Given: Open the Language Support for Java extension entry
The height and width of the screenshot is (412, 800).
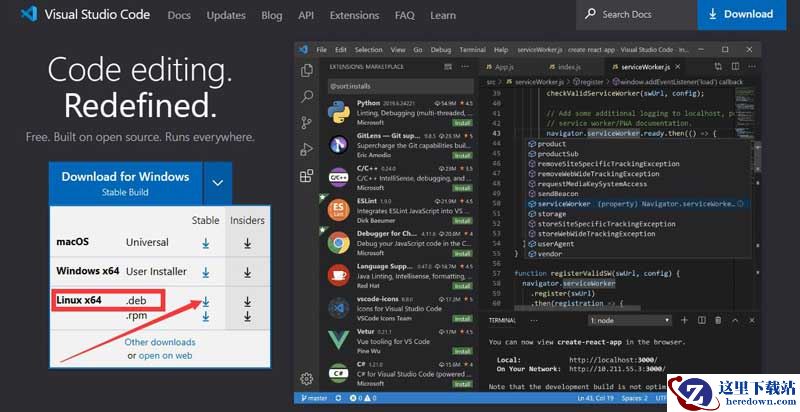Looking at the screenshot, I should pos(399,275).
